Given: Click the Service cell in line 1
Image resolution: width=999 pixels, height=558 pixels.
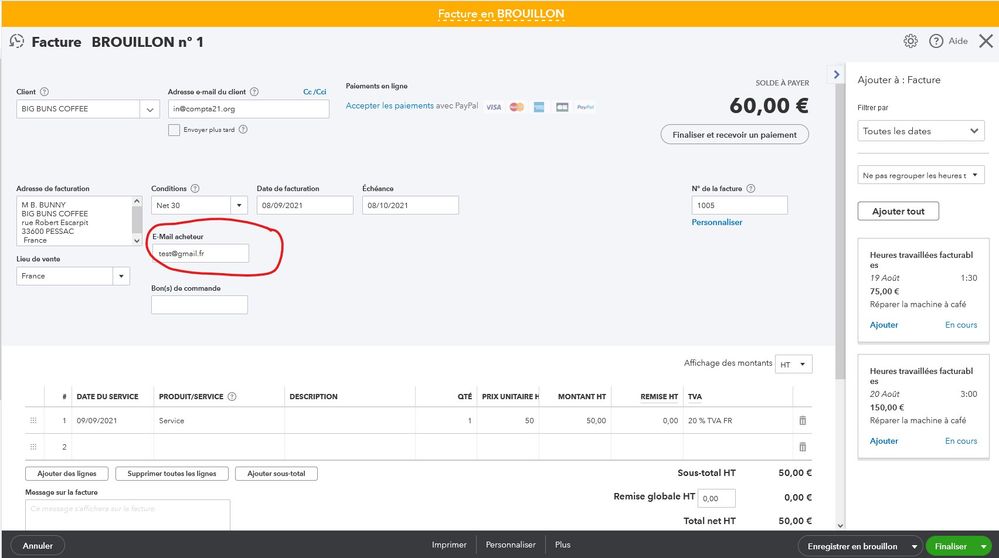Looking at the screenshot, I should [x=219, y=420].
